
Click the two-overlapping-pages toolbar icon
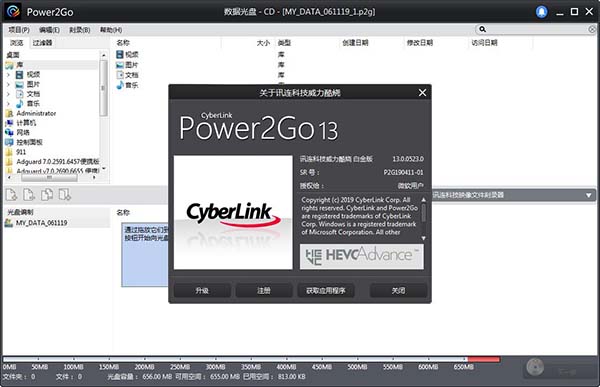coord(47,195)
